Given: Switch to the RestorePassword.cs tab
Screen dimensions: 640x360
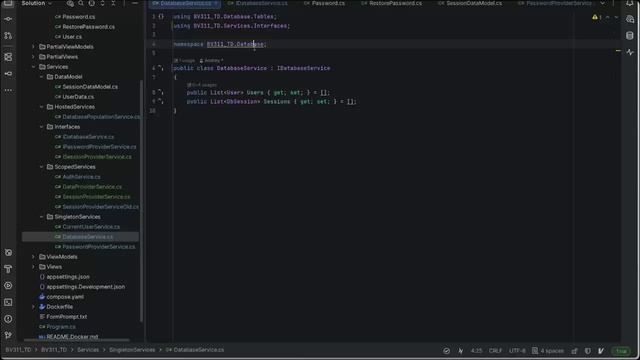Looking at the screenshot, I should [391, 3].
